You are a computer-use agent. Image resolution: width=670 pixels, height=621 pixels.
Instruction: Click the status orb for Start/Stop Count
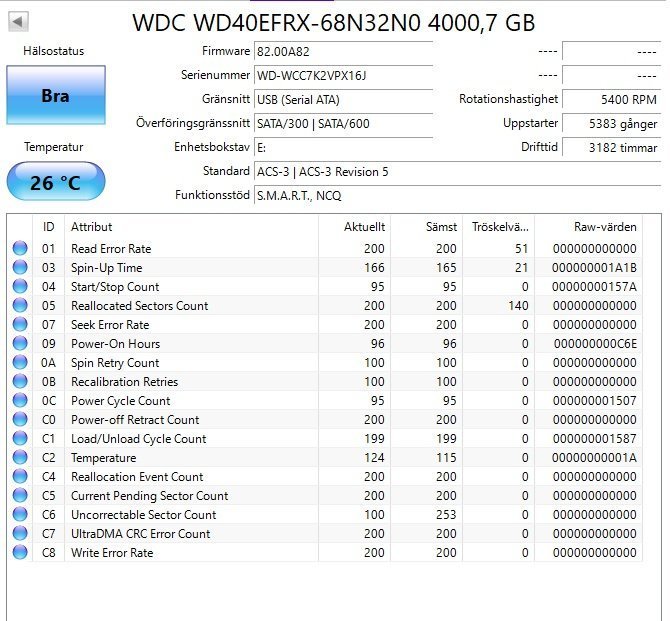(x=20, y=286)
